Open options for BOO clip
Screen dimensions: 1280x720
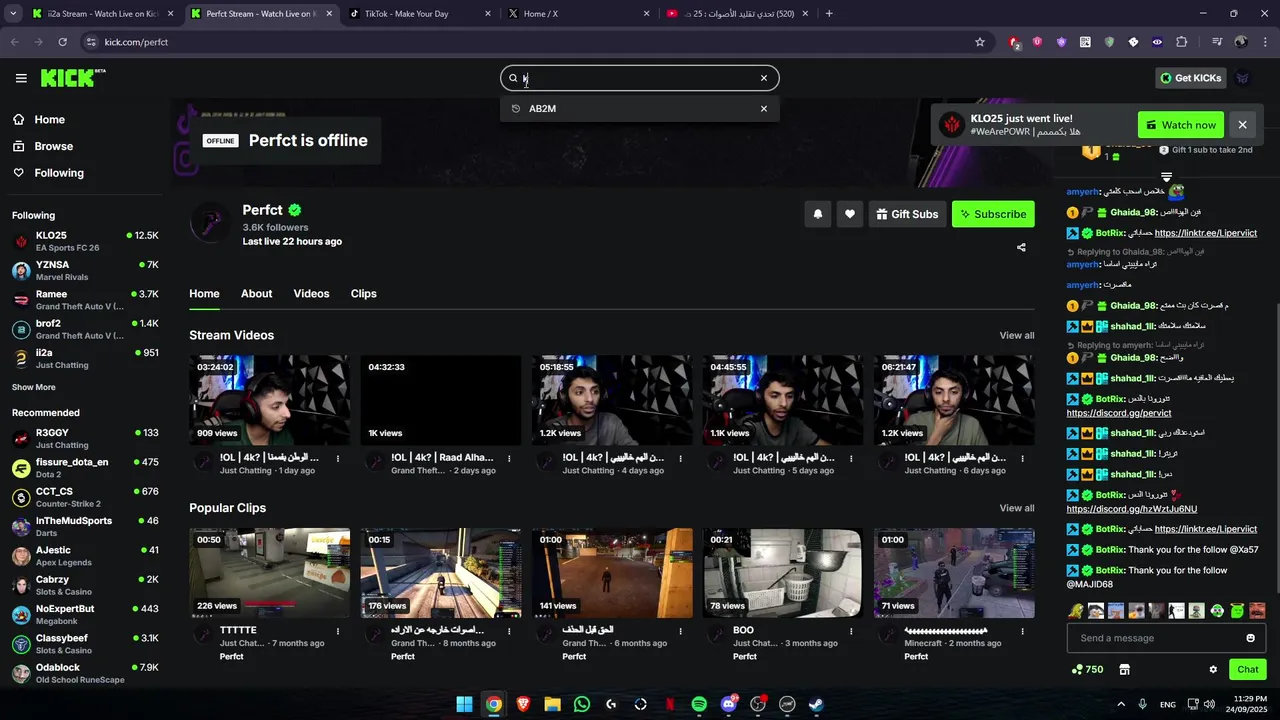pyautogui.click(x=851, y=631)
